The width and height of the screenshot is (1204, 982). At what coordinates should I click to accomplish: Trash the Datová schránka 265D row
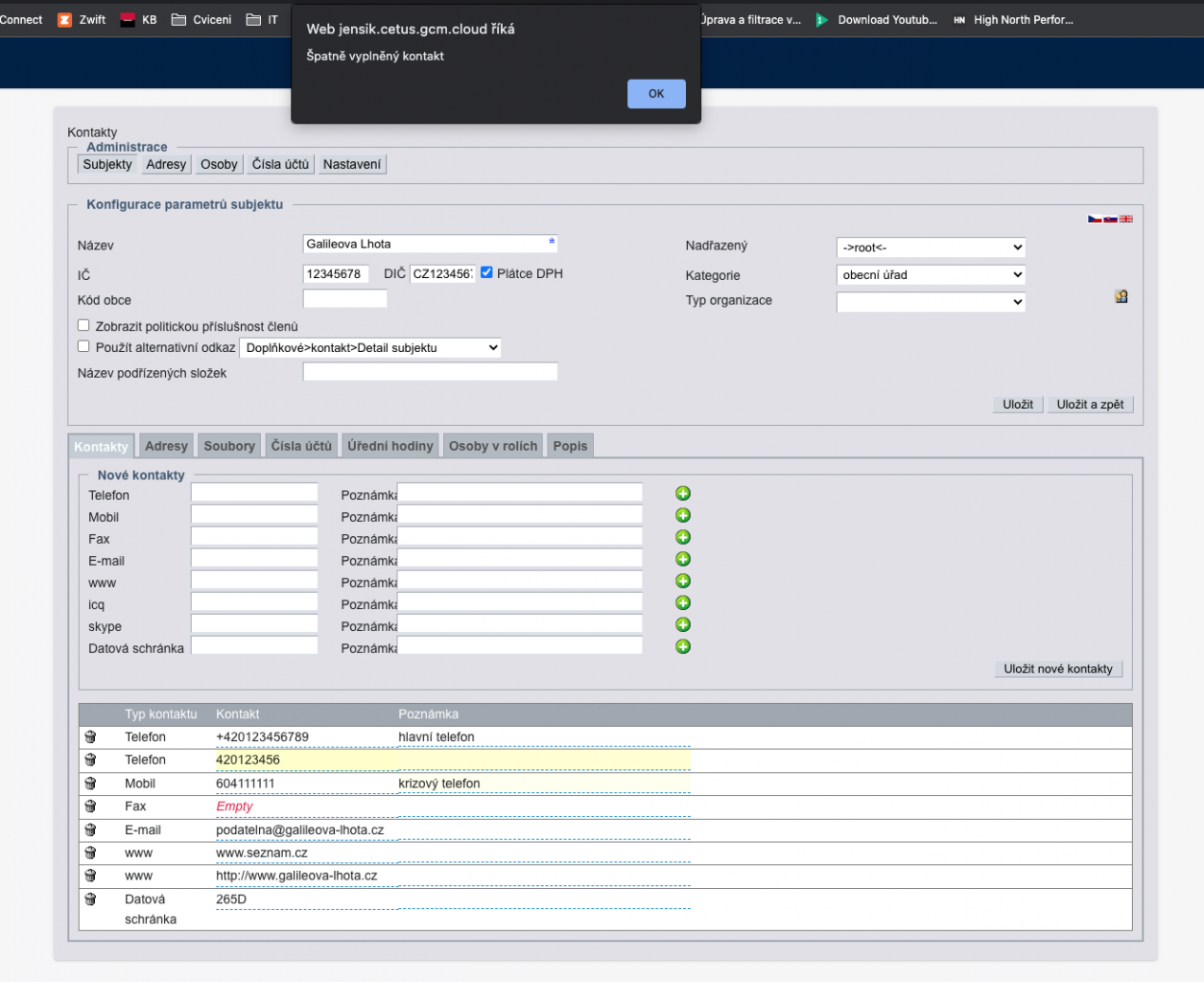(90, 900)
